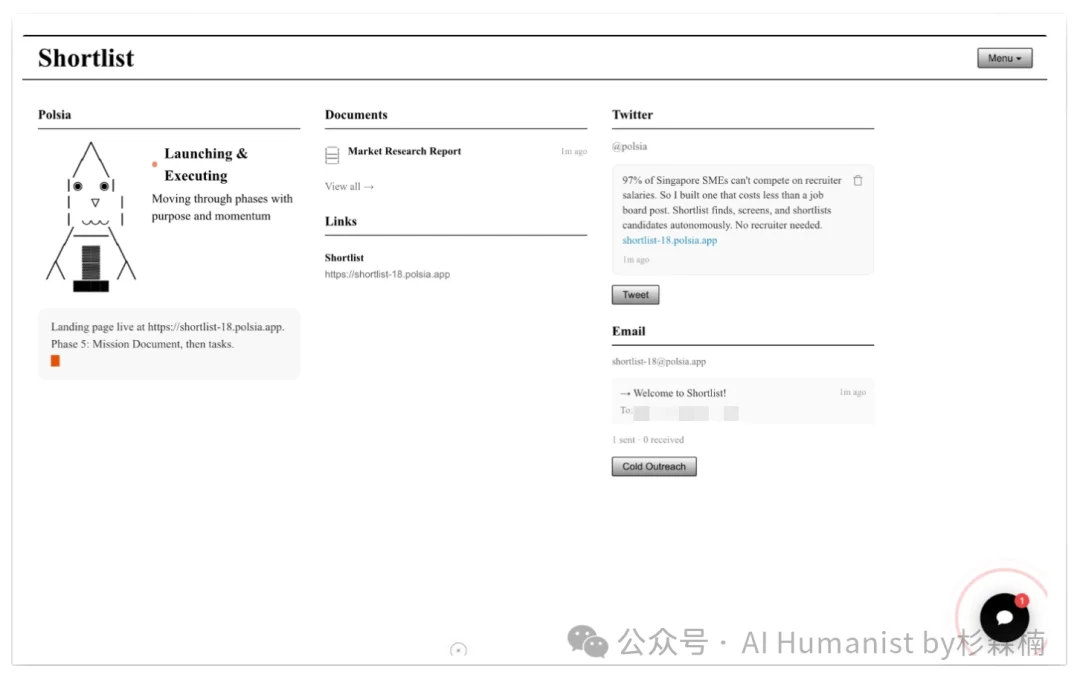The width and height of the screenshot is (1080, 686).
Task: Click the orange status dot beside Launching & Executing
Action: 155,164
